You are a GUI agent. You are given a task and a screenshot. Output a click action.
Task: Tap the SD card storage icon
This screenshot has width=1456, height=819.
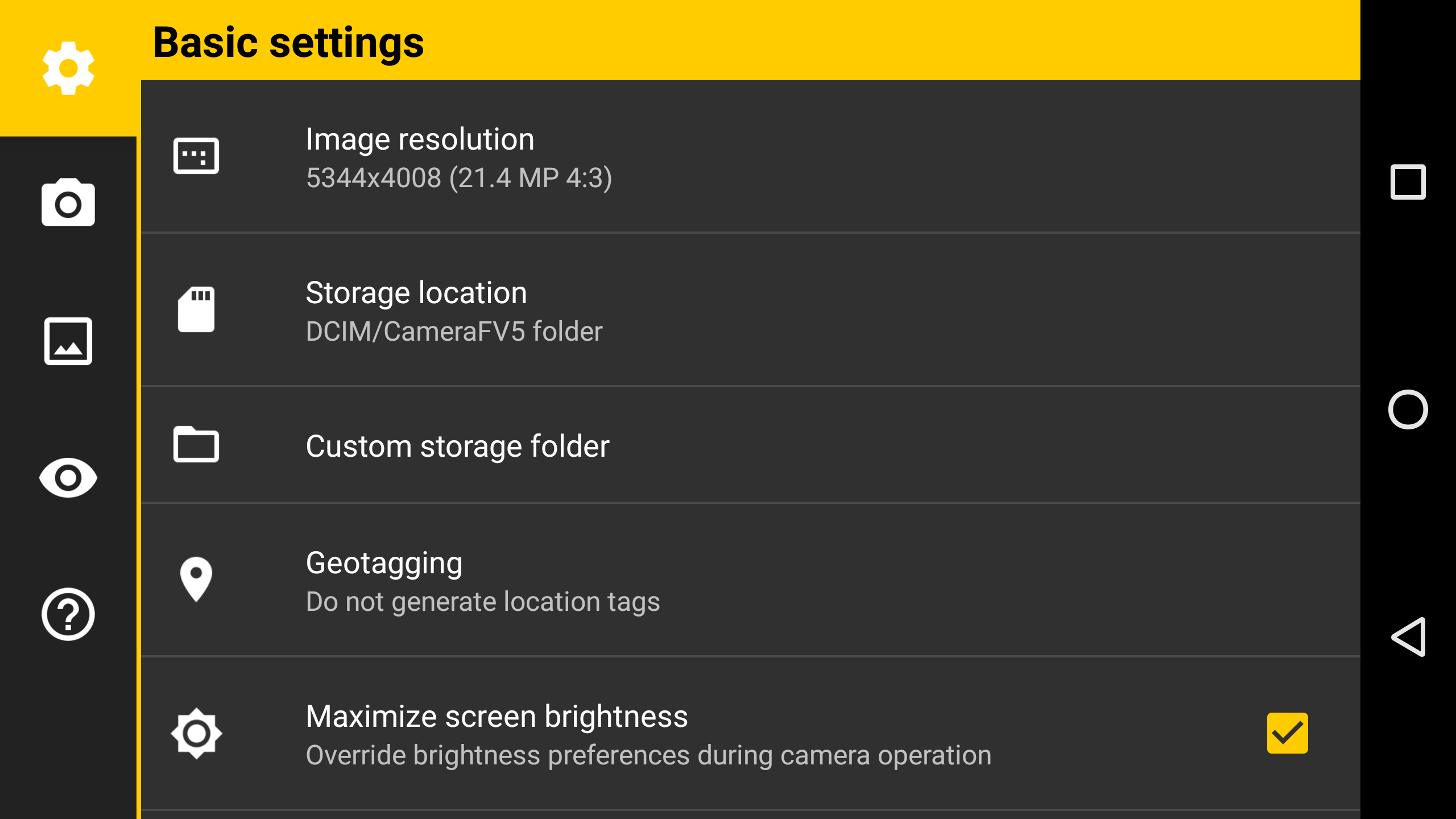[x=196, y=309]
